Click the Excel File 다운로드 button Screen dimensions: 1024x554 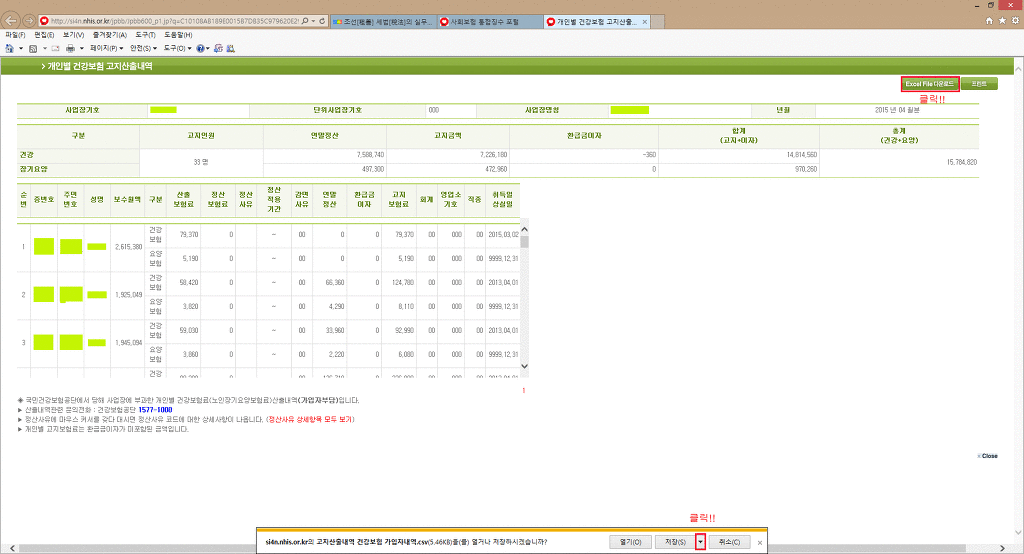(x=930, y=84)
